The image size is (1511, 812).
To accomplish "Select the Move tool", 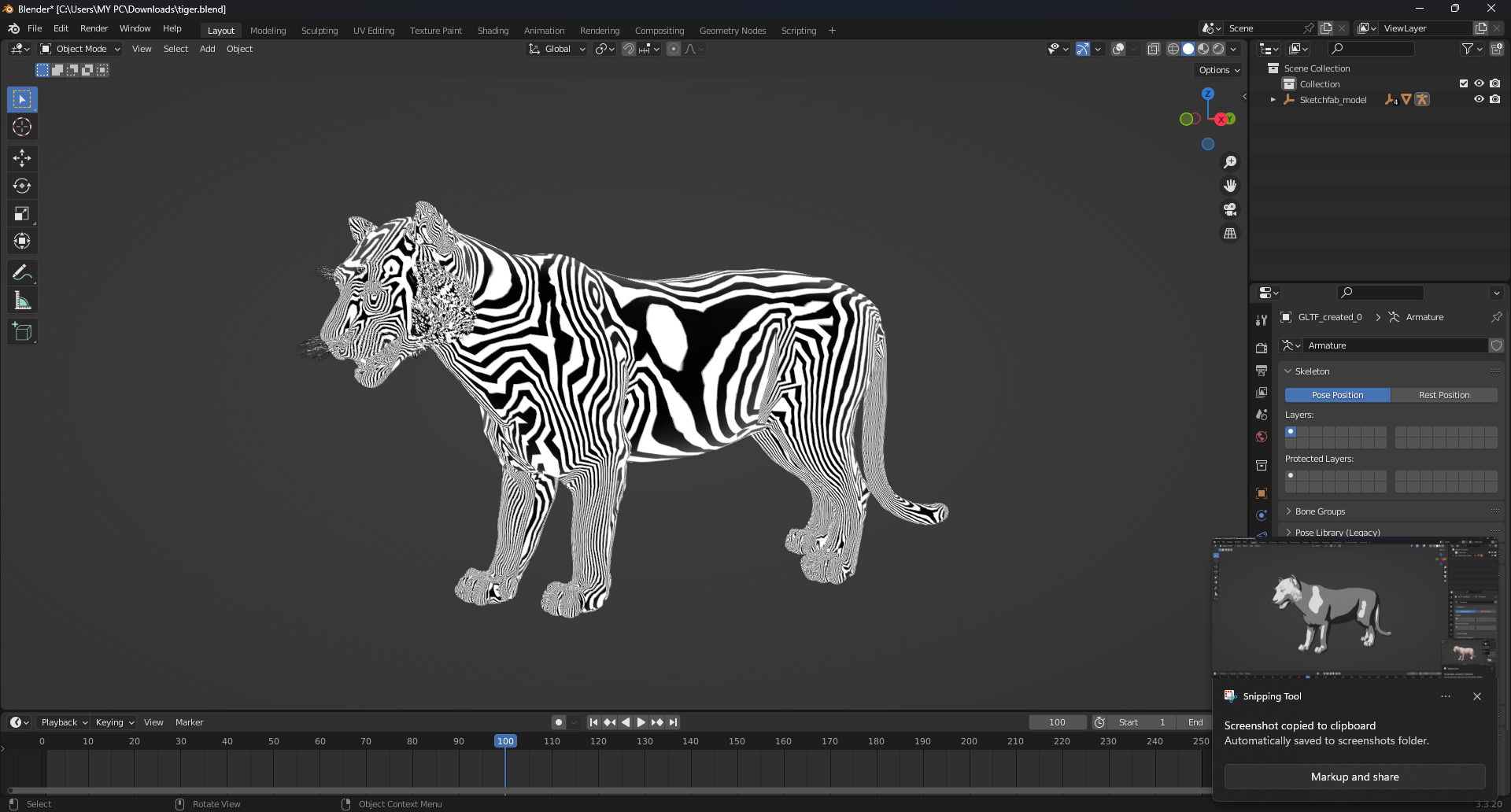I will 22,158.
